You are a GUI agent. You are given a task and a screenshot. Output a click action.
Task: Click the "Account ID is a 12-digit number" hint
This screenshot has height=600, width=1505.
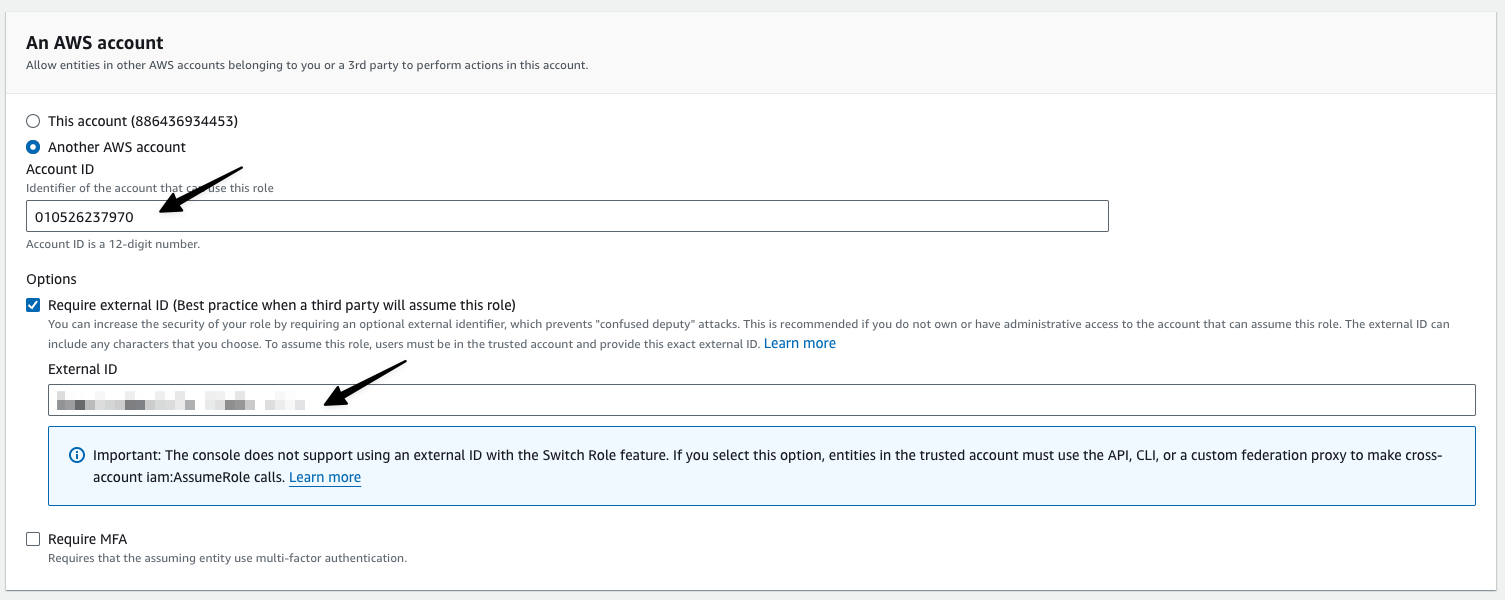tap(113, 244)
